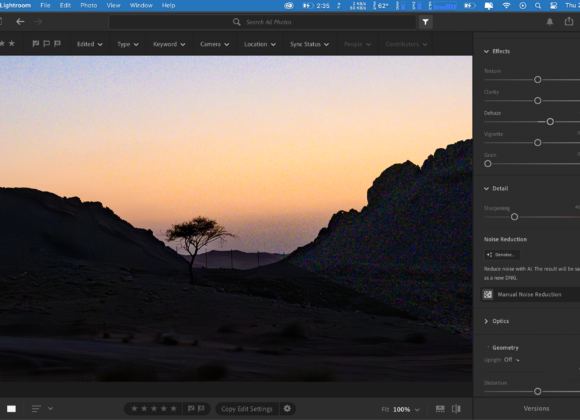Open the Window menu
The width and height of the screenshot is (580, 420).
pos(141,5)
